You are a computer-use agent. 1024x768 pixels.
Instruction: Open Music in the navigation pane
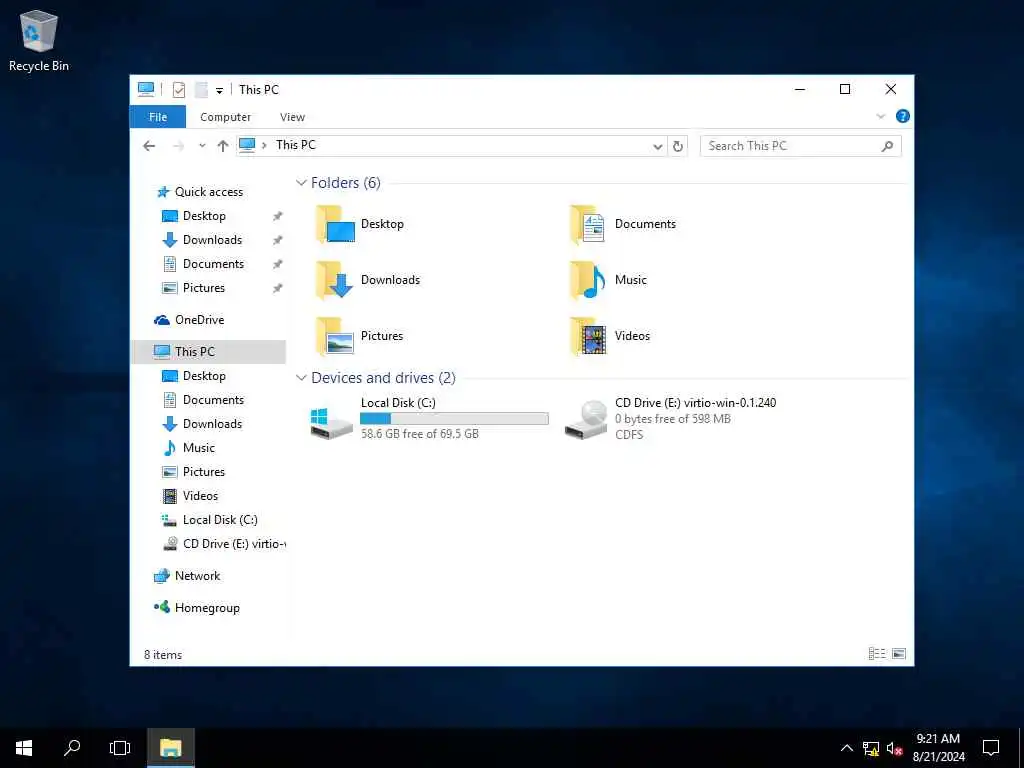pos(199,447)
